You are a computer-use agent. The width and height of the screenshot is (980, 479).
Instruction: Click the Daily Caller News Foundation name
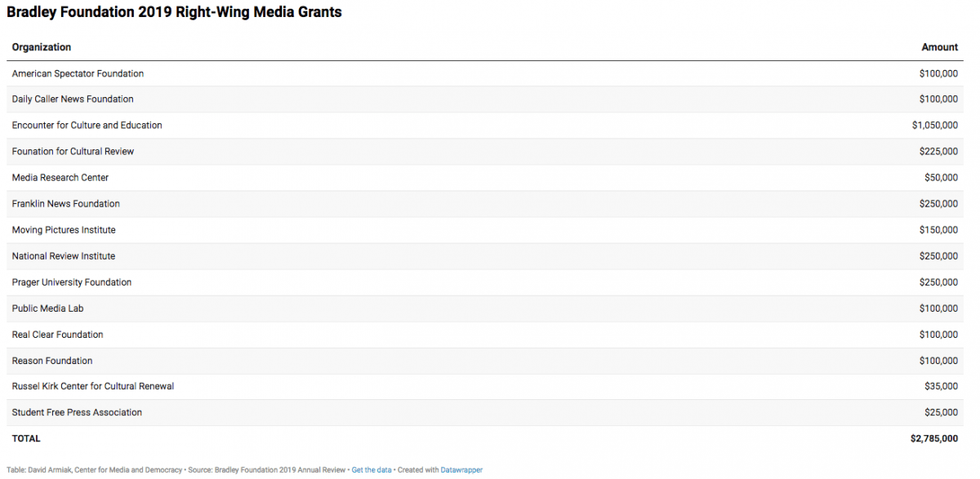72,100
